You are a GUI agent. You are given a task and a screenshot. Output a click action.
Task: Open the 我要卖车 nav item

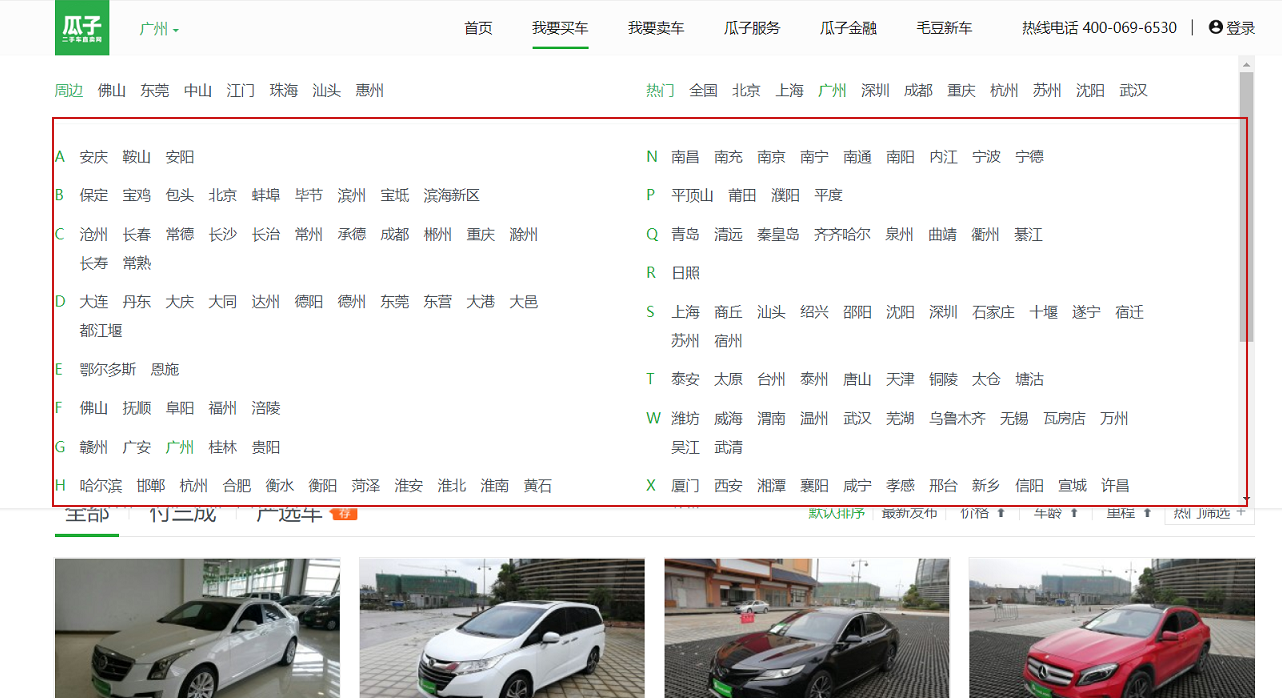[x=656, y=28]
